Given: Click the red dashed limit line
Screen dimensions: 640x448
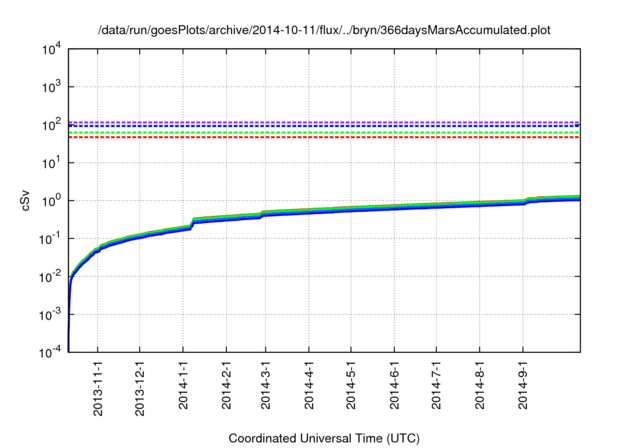Looking at the screenshot, I should point(324,138).
